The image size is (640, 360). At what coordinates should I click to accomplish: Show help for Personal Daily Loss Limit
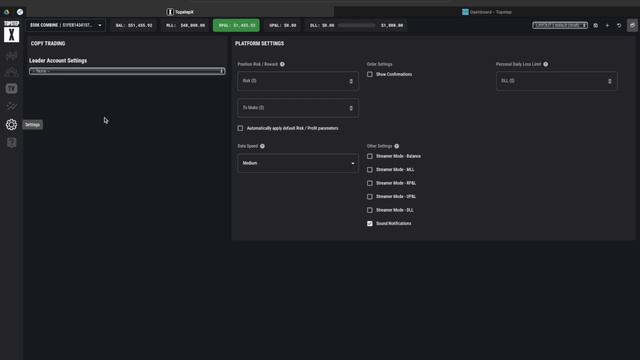546,64
